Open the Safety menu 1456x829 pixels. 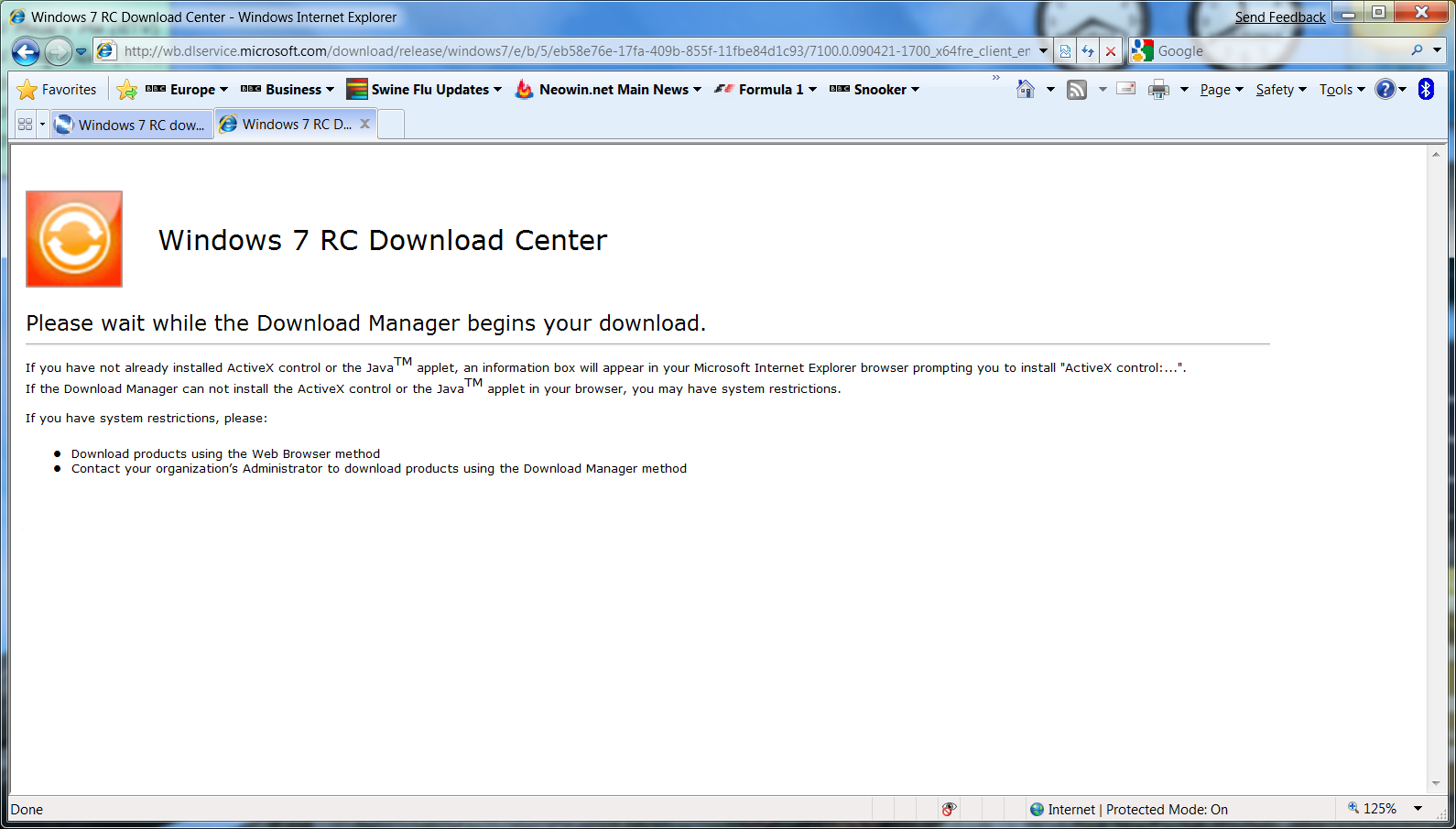[1281, 90]
